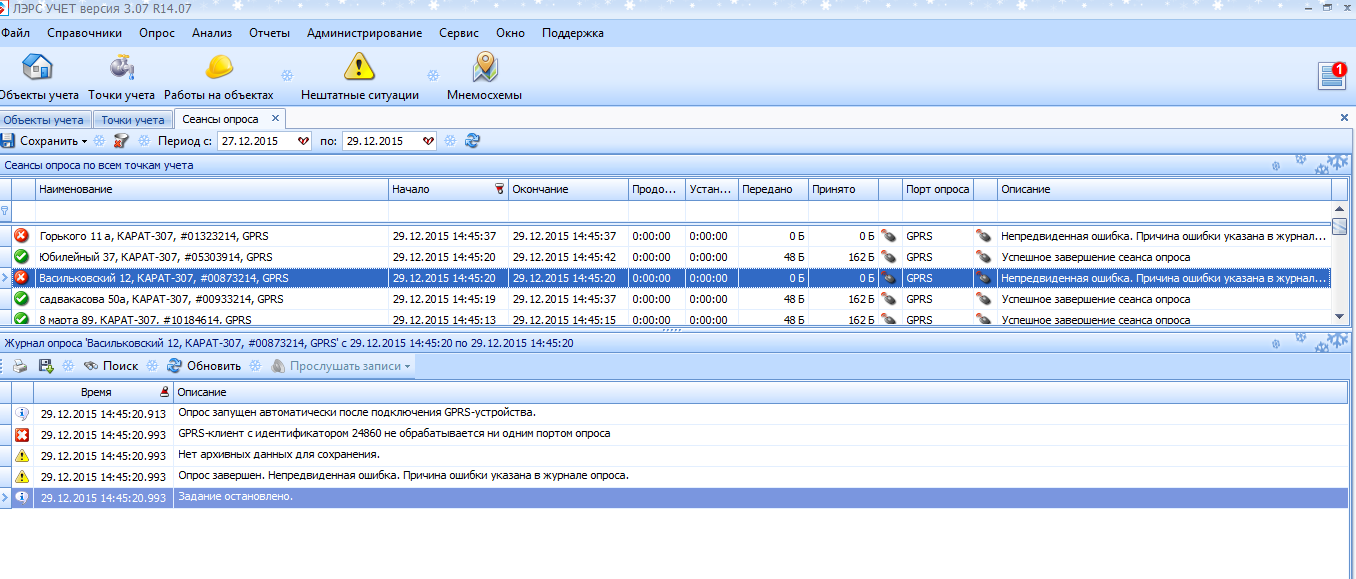The image size is (1356, 579).
Task: Open the start date calendar dropdown
Action: pos(305,141)
